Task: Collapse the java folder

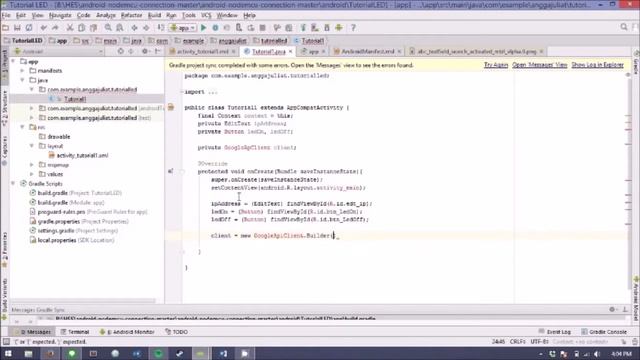Action: 23,80
